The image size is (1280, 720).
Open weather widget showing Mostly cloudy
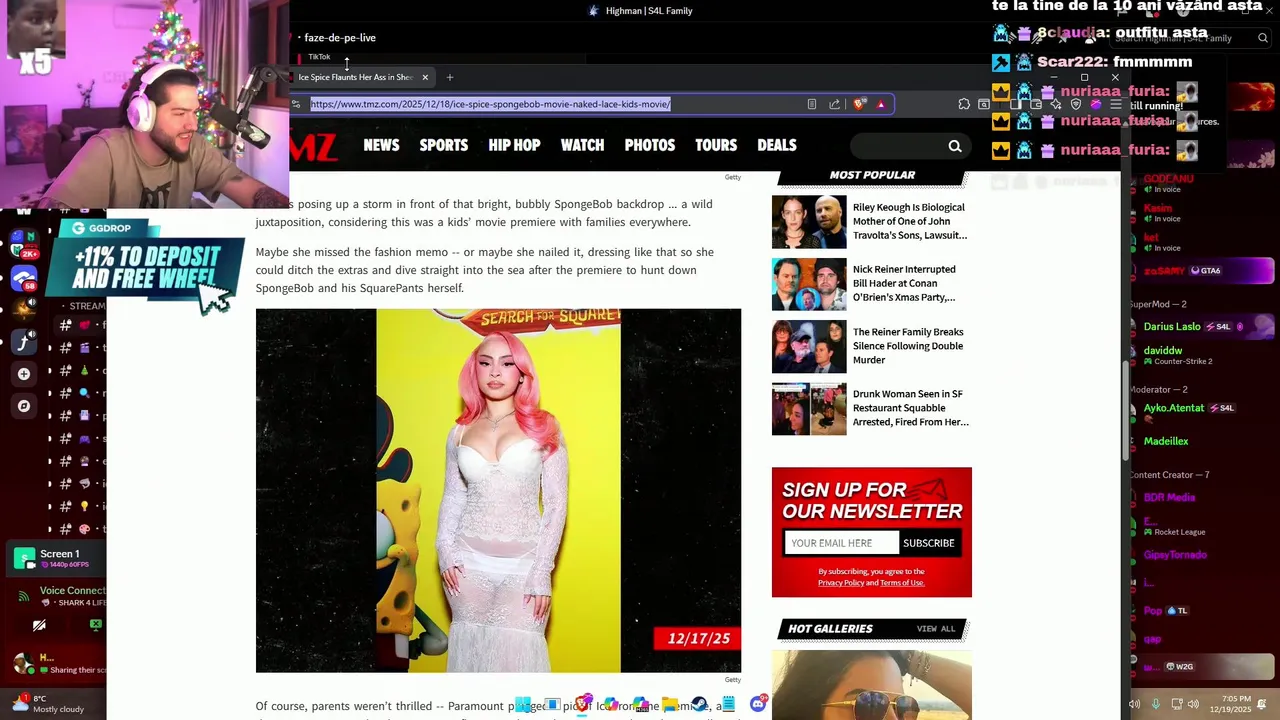48,704
